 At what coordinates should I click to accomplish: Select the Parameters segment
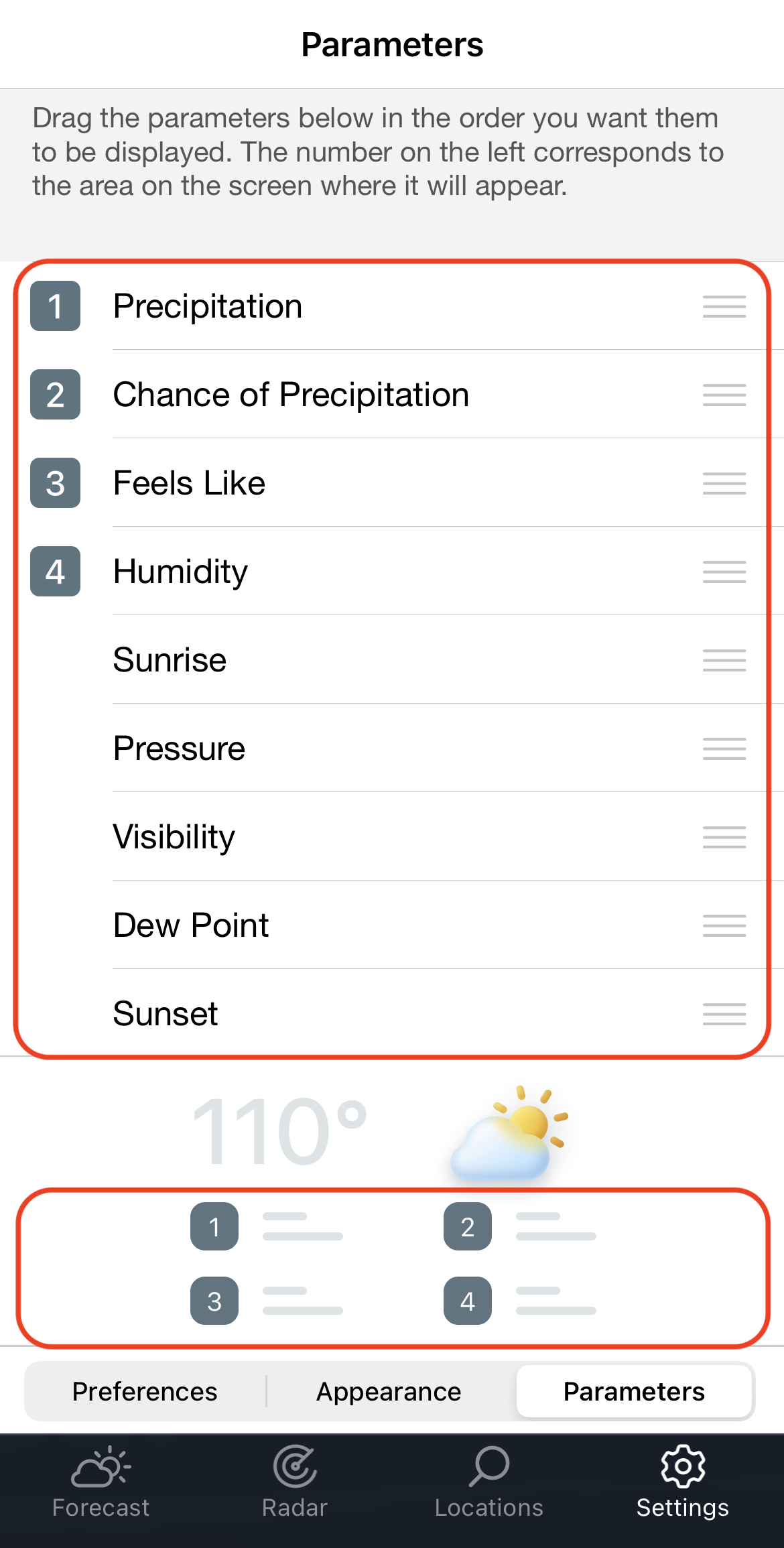pos(634,1392)
